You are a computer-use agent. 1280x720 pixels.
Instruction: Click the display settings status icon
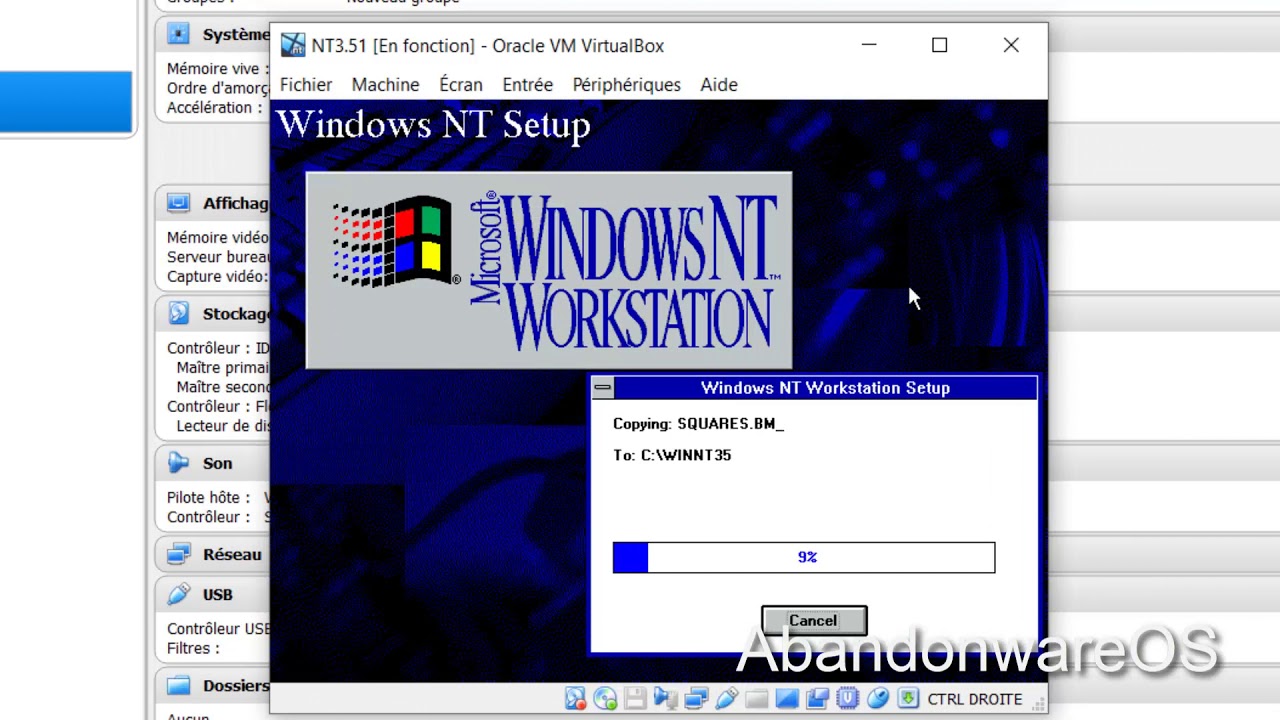click(787, 698)
